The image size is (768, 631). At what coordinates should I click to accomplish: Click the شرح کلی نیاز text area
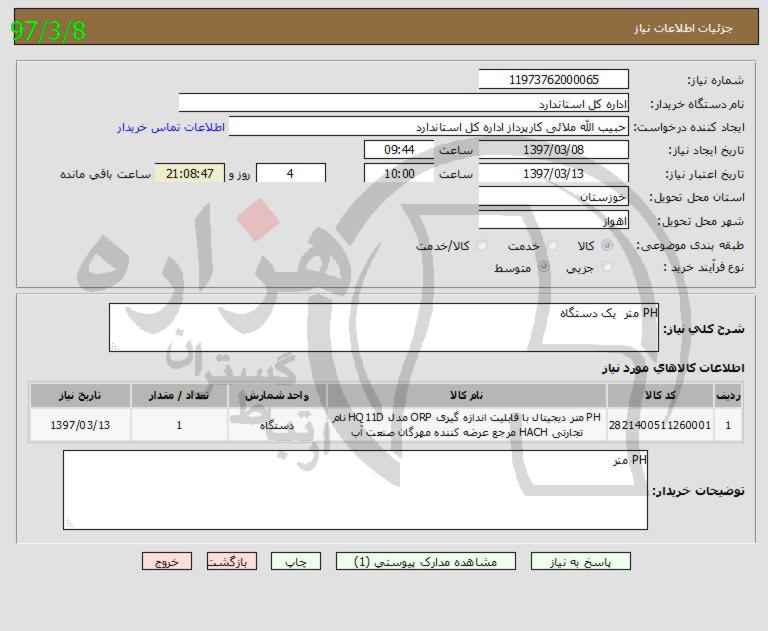[x=384, y=327]
